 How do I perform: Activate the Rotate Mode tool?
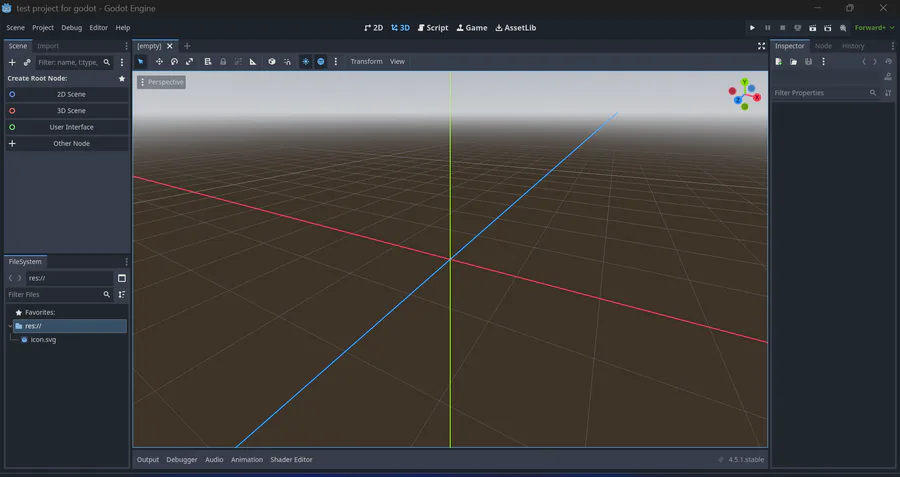[x=174, y=61]
